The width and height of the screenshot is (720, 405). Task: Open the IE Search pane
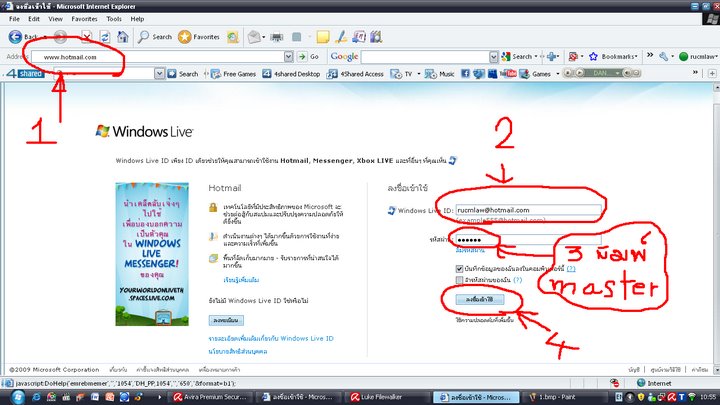[x=155, y=37]
